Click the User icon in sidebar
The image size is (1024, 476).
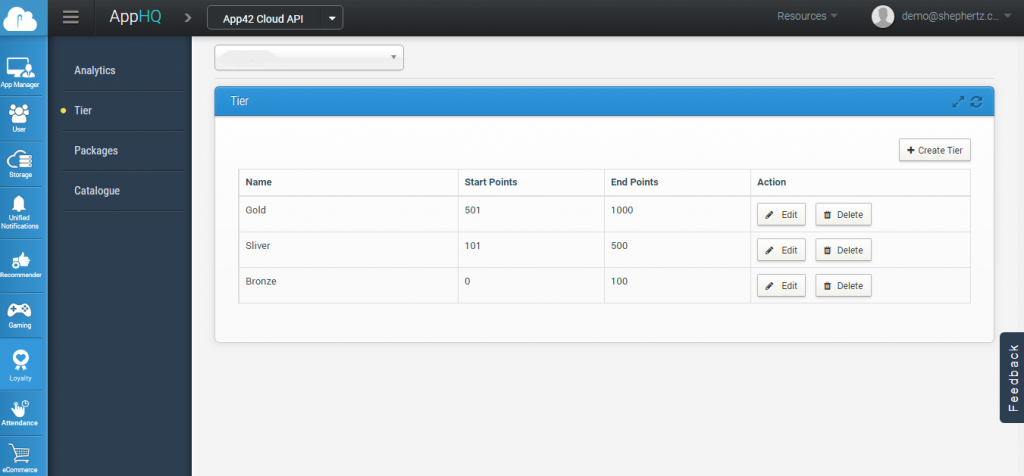point(19,116)
